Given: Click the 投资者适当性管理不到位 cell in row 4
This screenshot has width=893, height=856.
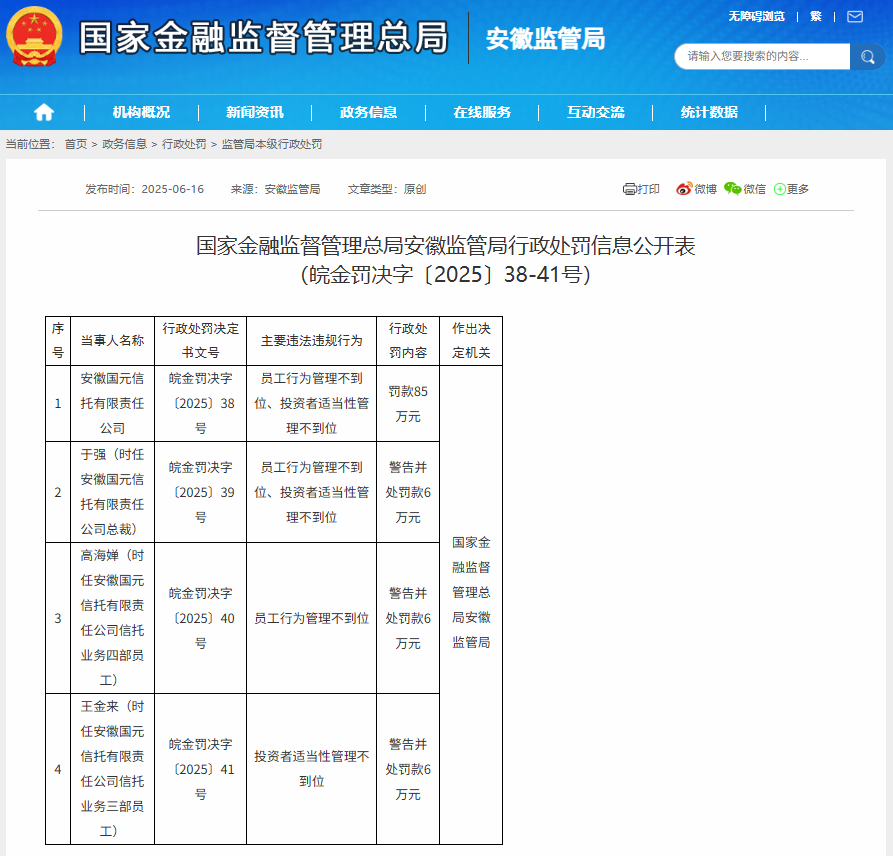Looking at the screenshot, I should (x=312, y=769).
